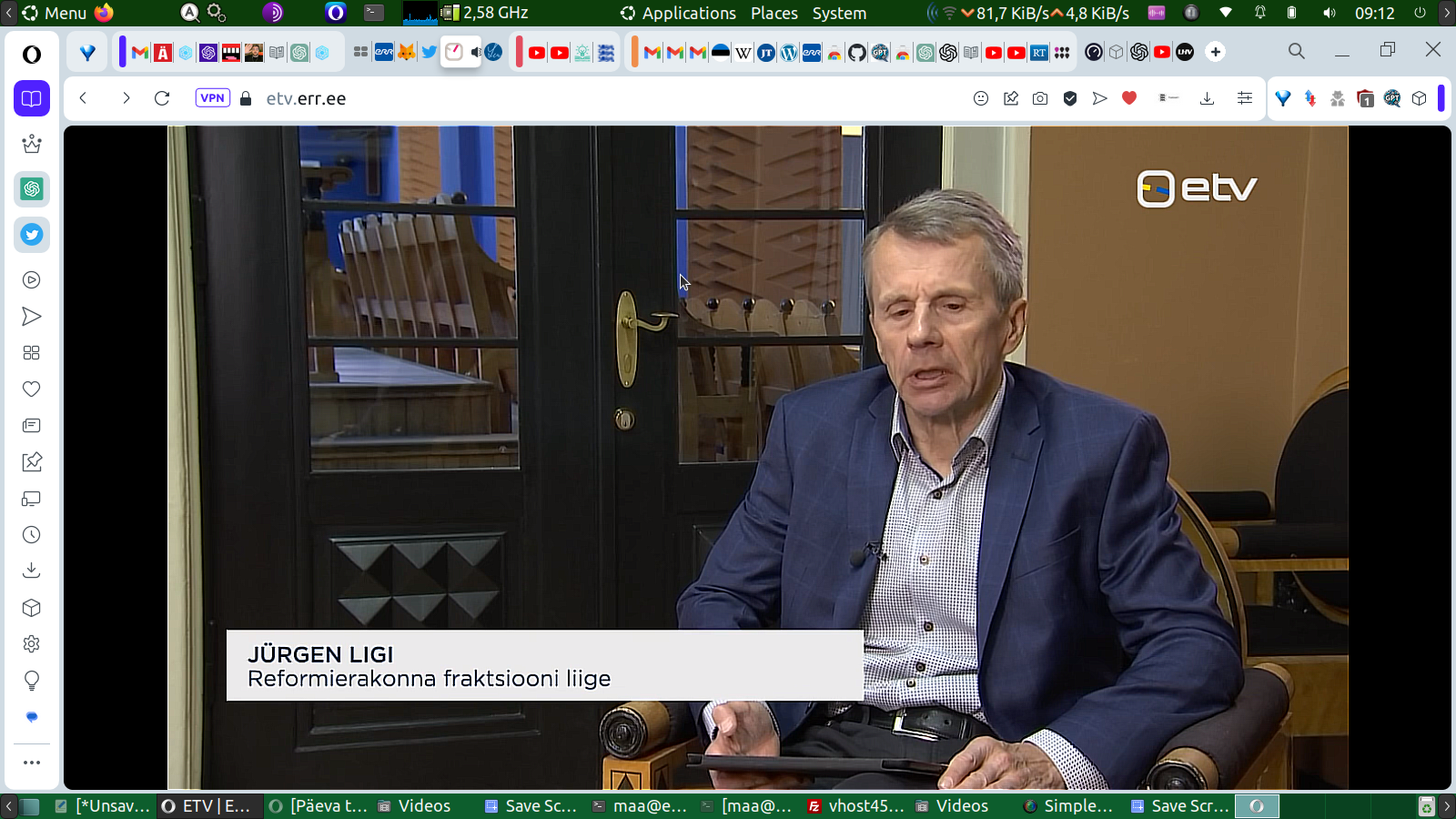Open the History clock in the sidebar
The image size is (1456, 819).
point(32,535)
